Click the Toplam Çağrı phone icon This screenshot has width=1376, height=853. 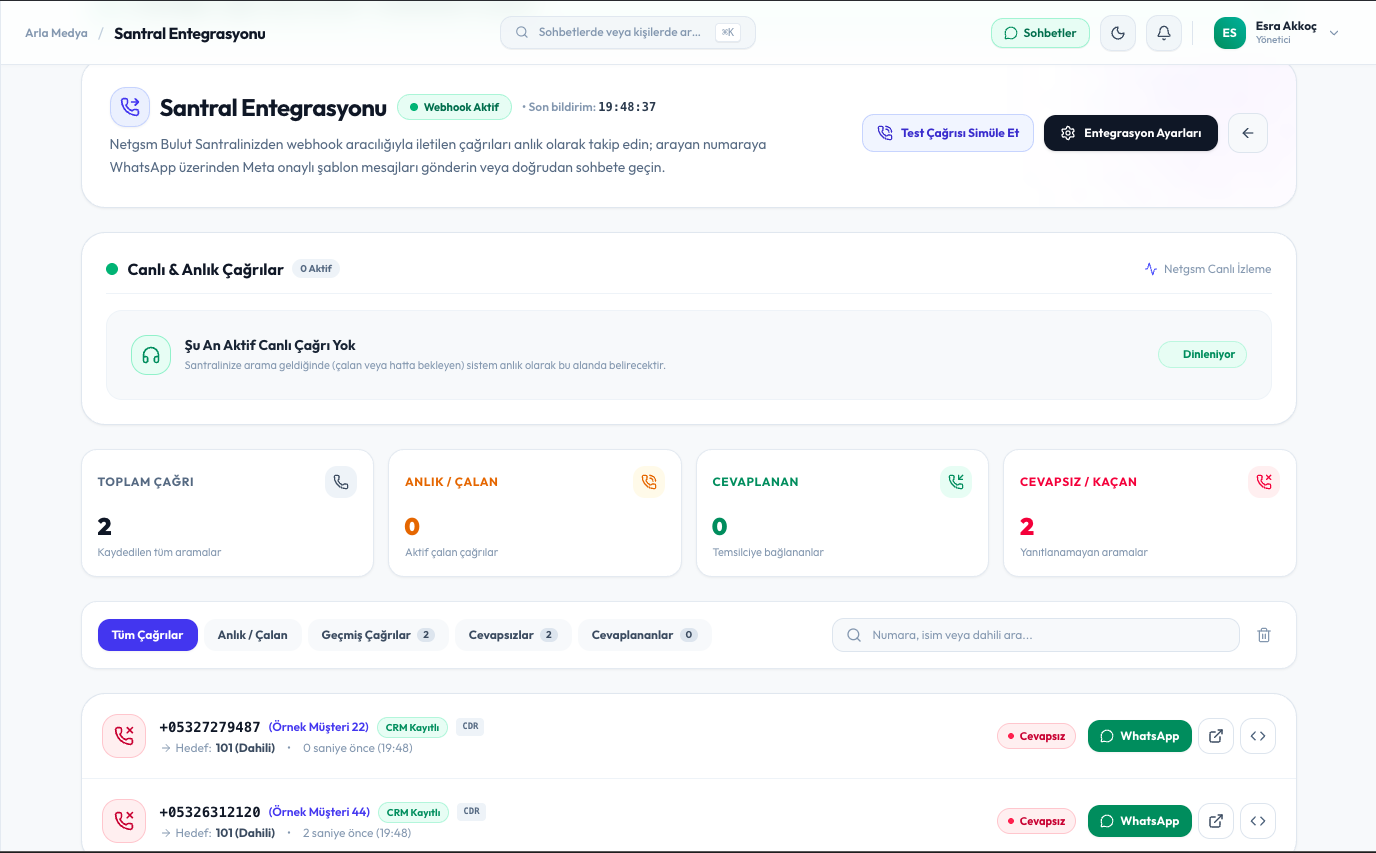click(341, 482)
